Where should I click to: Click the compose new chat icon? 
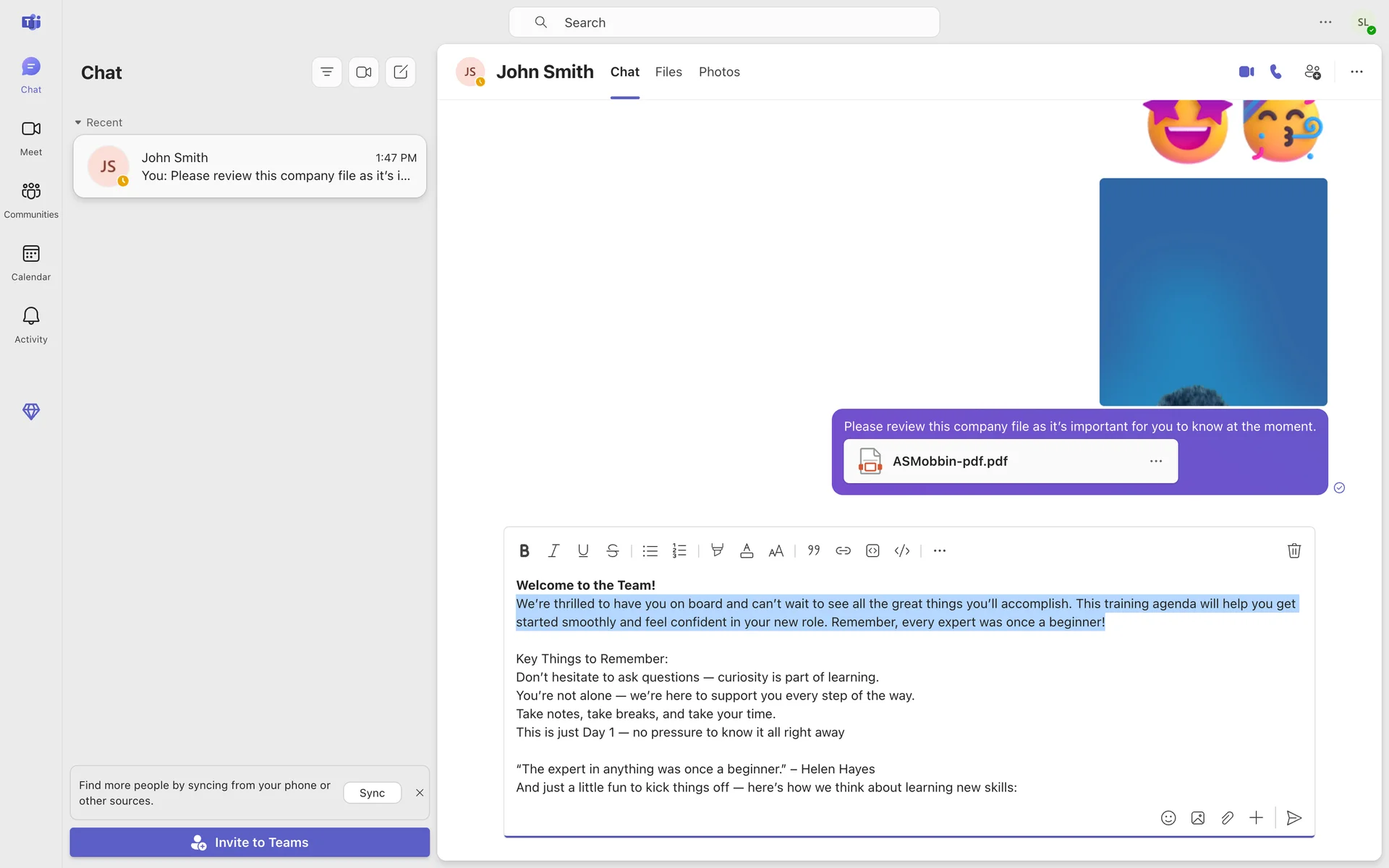400,72
